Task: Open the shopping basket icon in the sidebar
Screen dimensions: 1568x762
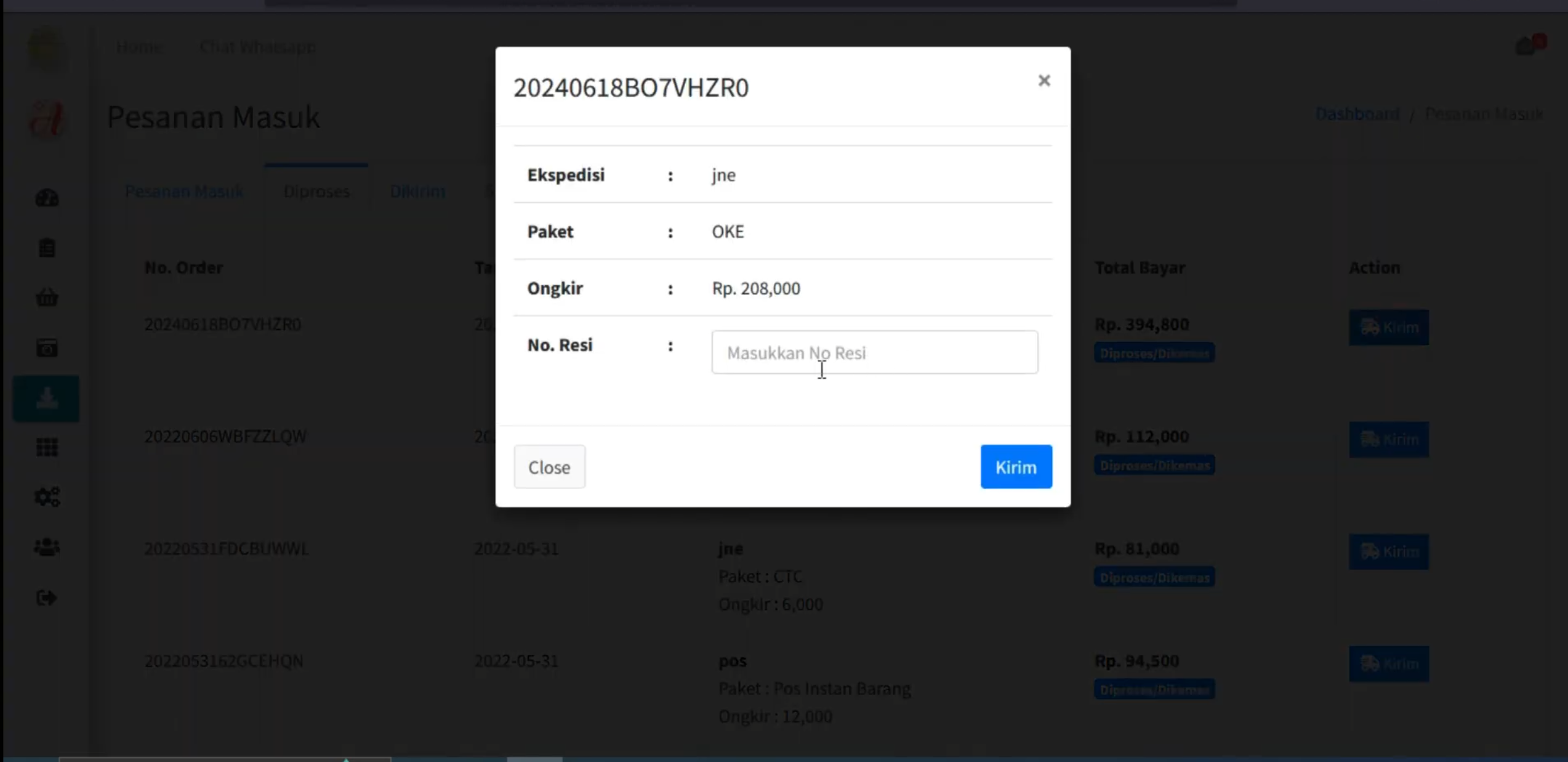Action: 47,298
